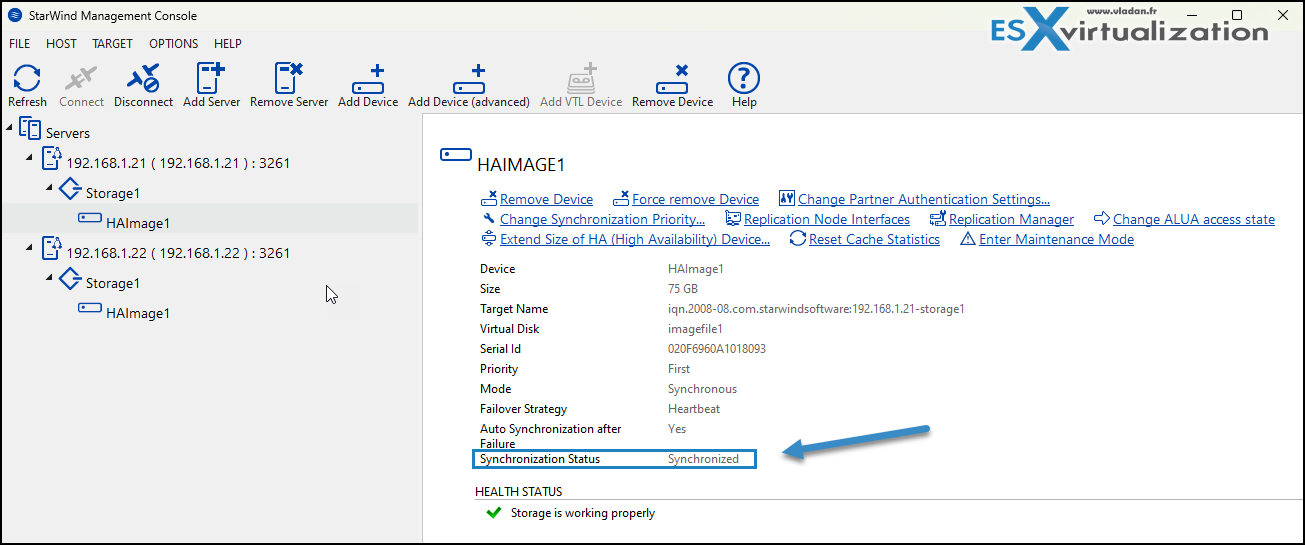Viewport: 1305px width, 545px height.
Task: Click Change Synchronization Priority link
Action: [602, 219]
